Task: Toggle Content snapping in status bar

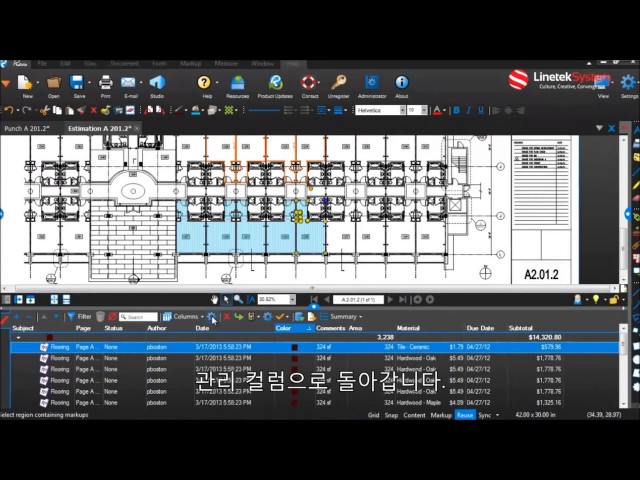Action: (x=414, y=415)
